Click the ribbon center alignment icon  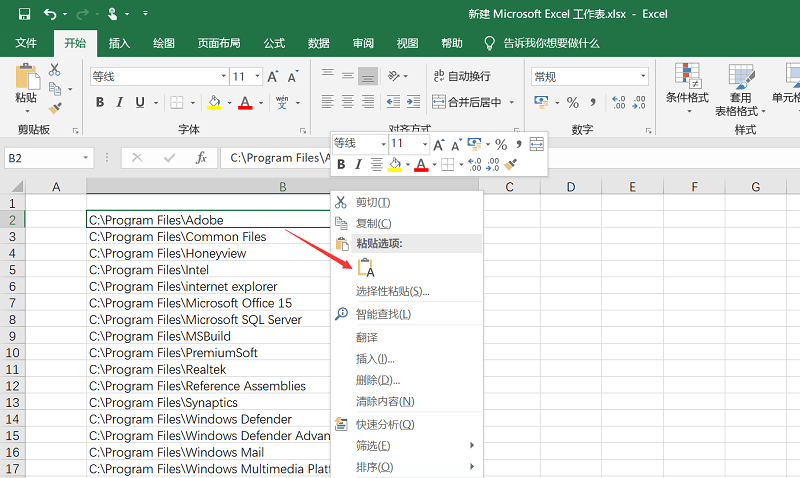348,102
